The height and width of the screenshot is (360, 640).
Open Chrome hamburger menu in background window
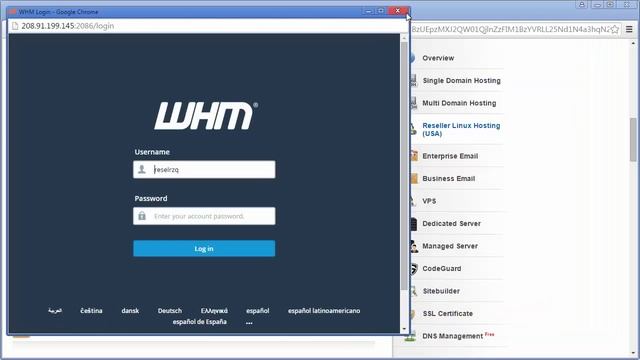629,29
